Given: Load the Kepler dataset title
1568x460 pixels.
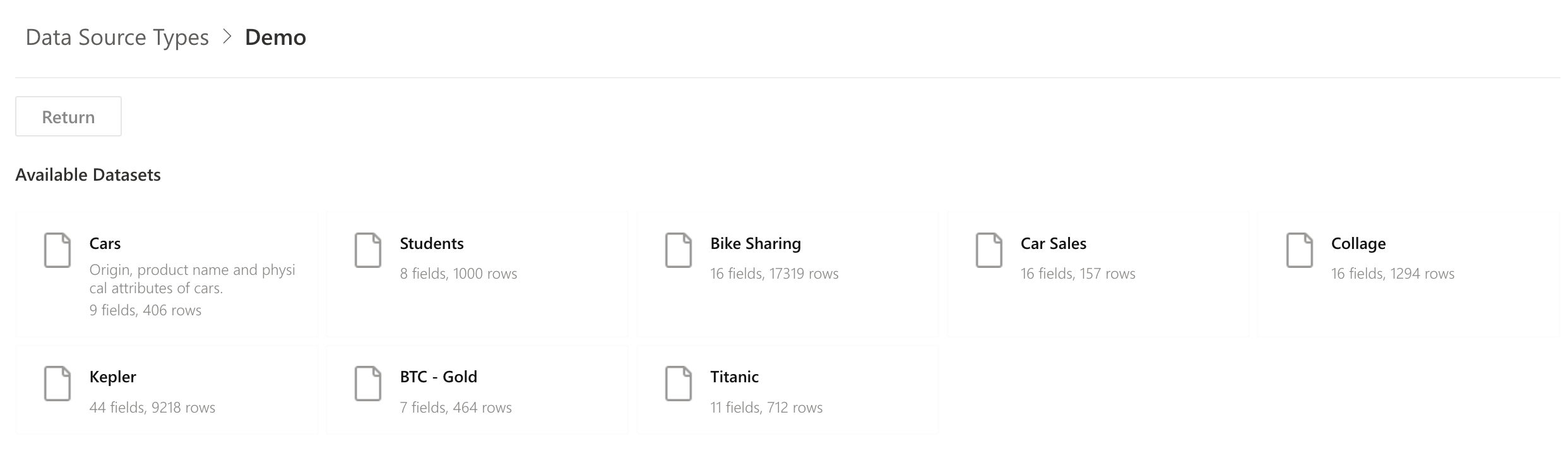Looking at the screenshot, I should (113, 377).
